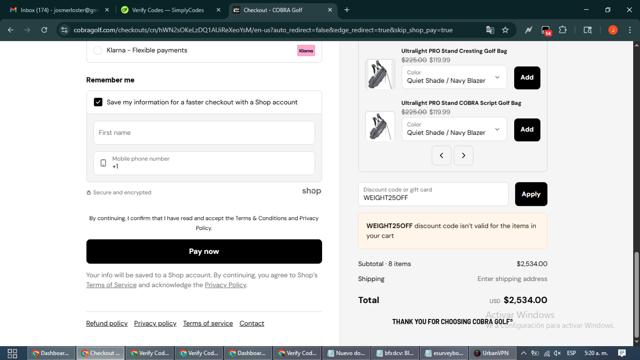This screenshot has height=360, width=640.
Task: Switch to first Dashboard taskbar window
Action: click(x=51, y=353)
